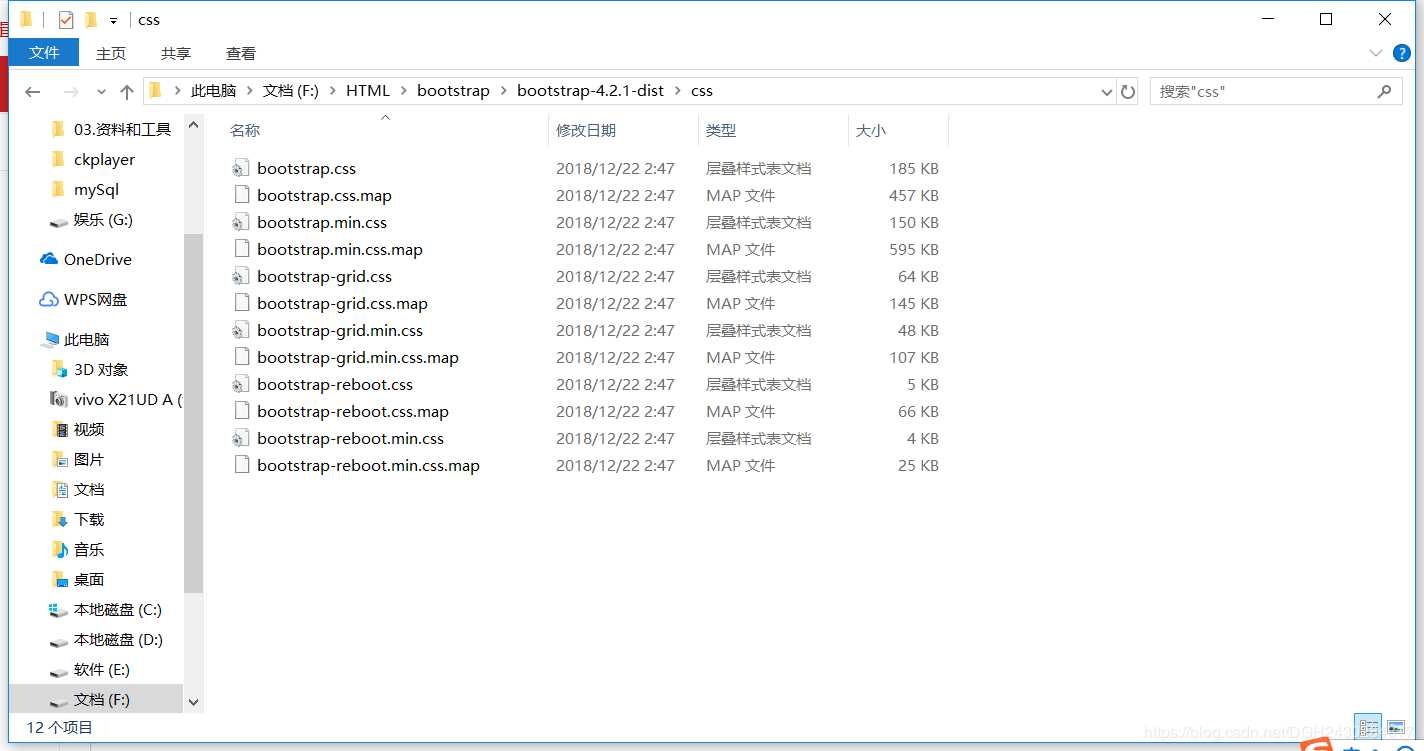This screenshot has height=751, width=1424.
Task: Open the 共享 ribbon tab
Action: click(176, 53)
